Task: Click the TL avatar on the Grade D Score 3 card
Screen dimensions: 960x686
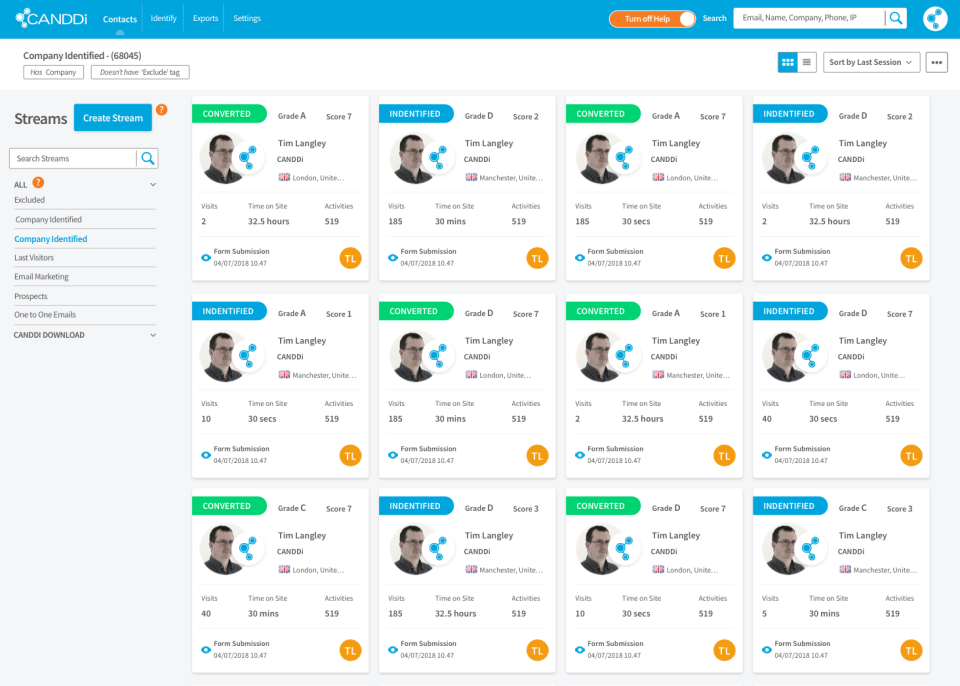Action: (537, 650)
